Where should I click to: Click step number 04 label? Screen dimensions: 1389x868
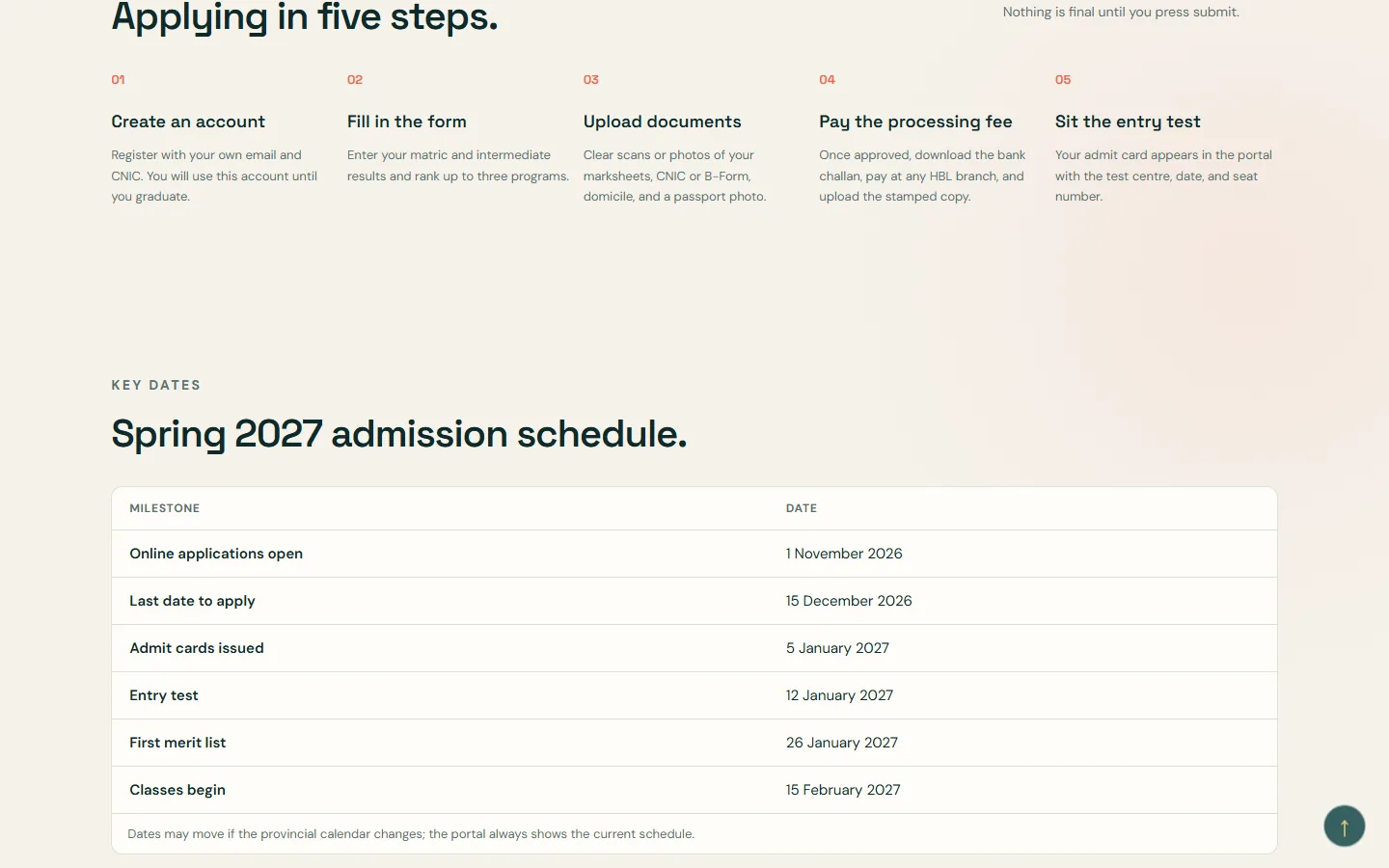pos(827,80)
